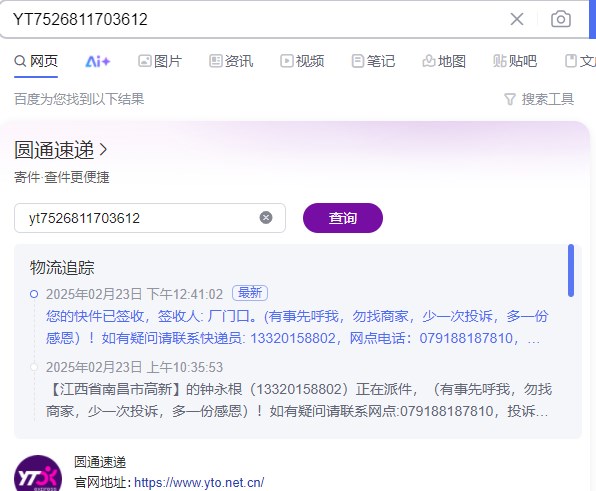Switch to the 贴吧 tab
The image size is (596, 491).
(515, 61)
